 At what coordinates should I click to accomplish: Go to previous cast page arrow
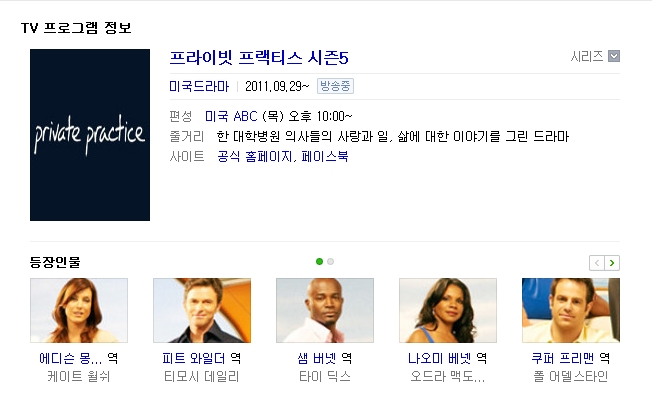coord(597,263)
